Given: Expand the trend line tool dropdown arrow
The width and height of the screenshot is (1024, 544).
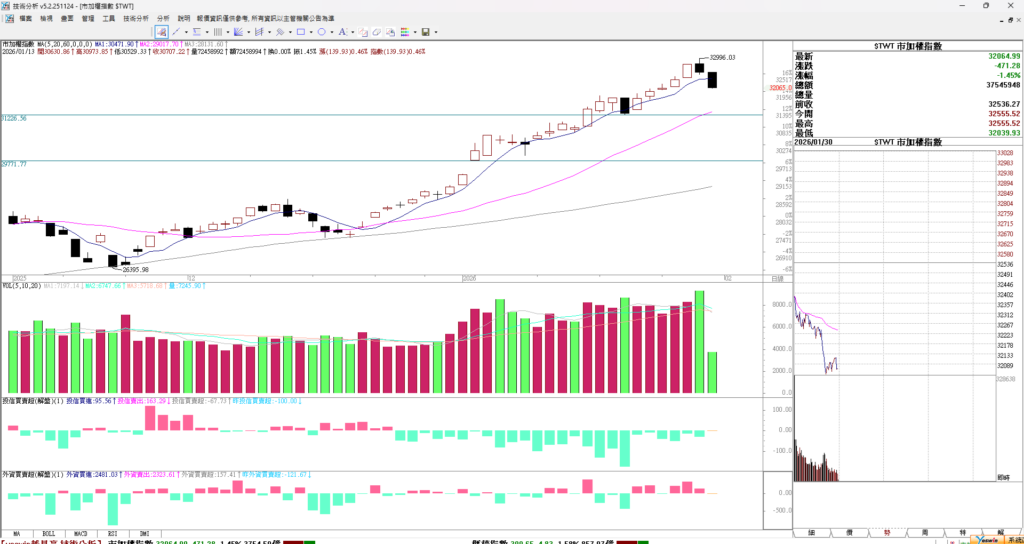Looking at the screenshot, I should (x=184, y=32).
